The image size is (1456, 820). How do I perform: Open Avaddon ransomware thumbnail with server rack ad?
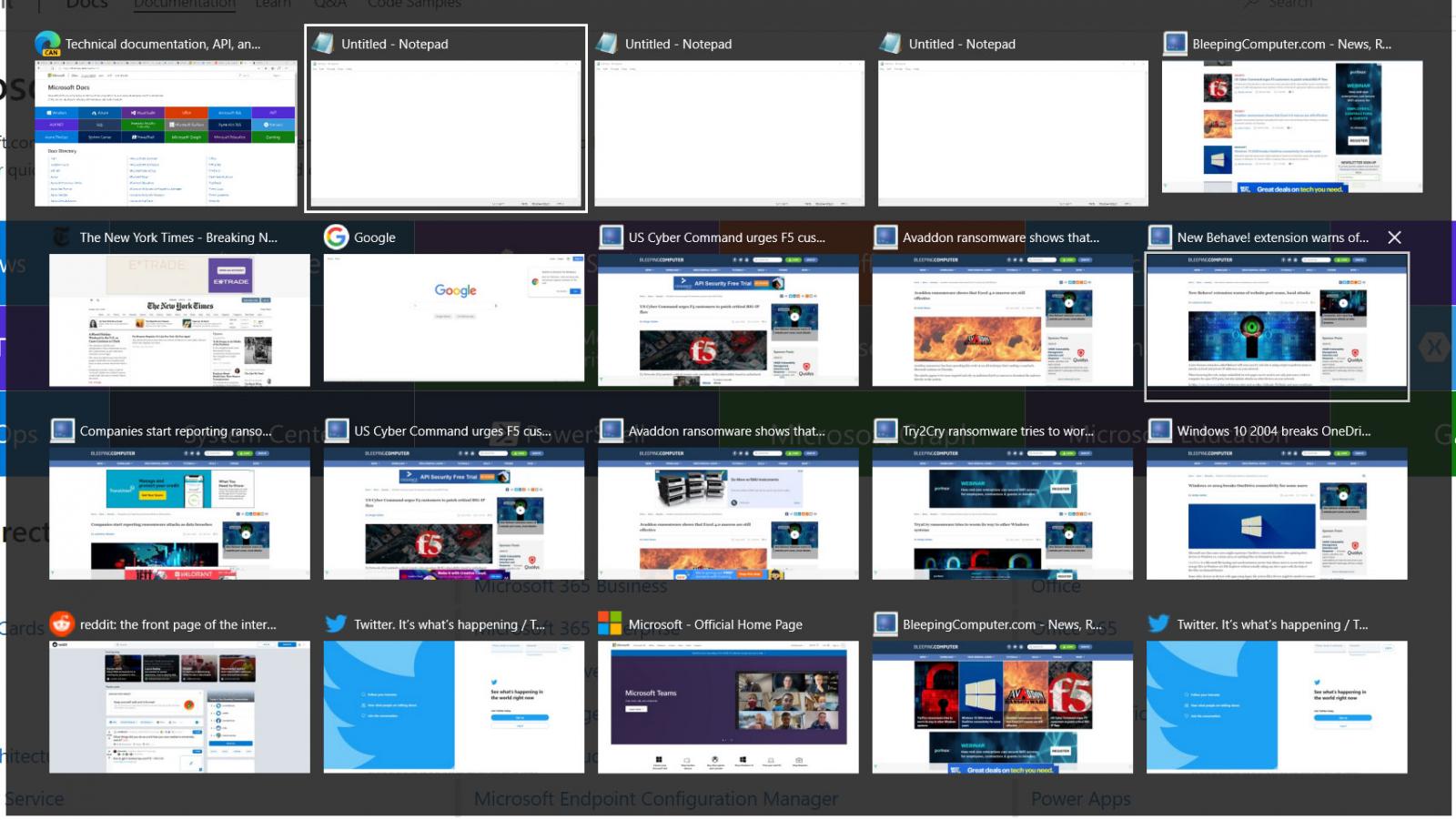tap(728, 513)
